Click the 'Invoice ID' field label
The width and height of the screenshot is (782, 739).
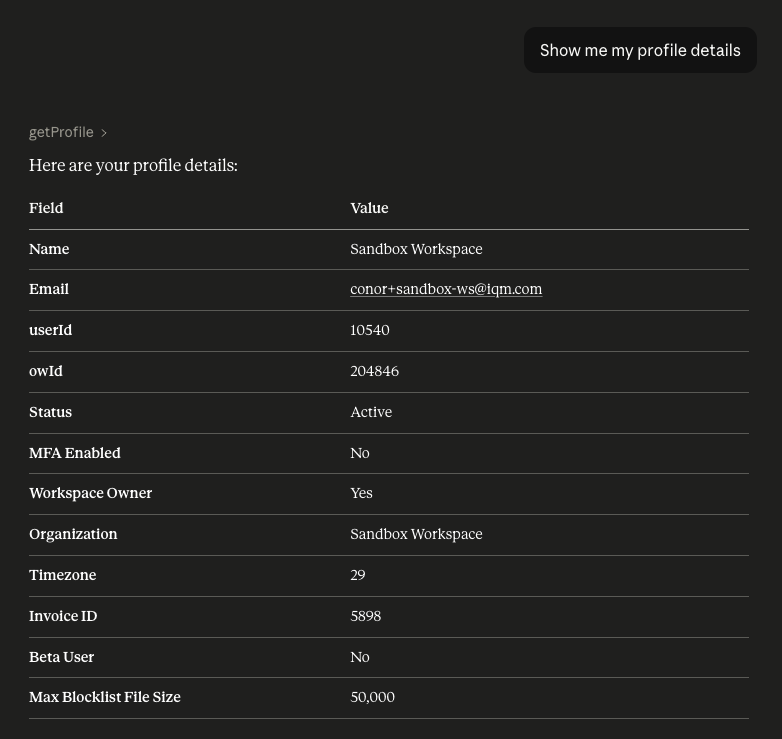point(63,616)
